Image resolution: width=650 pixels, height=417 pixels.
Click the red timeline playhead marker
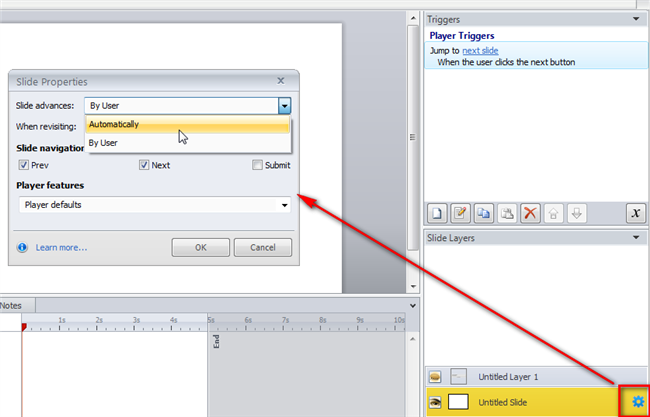[24, 327]
